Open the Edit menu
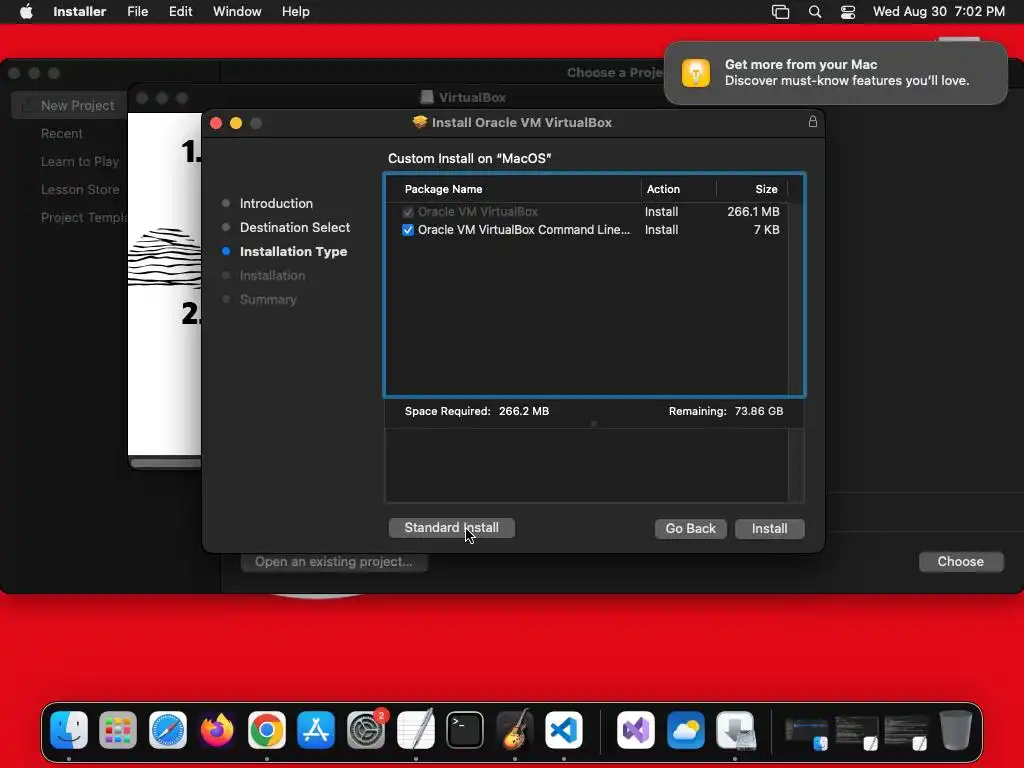The width and height of the screenshot is (1024, 768). pyautogui.click(x=180, y=11)
